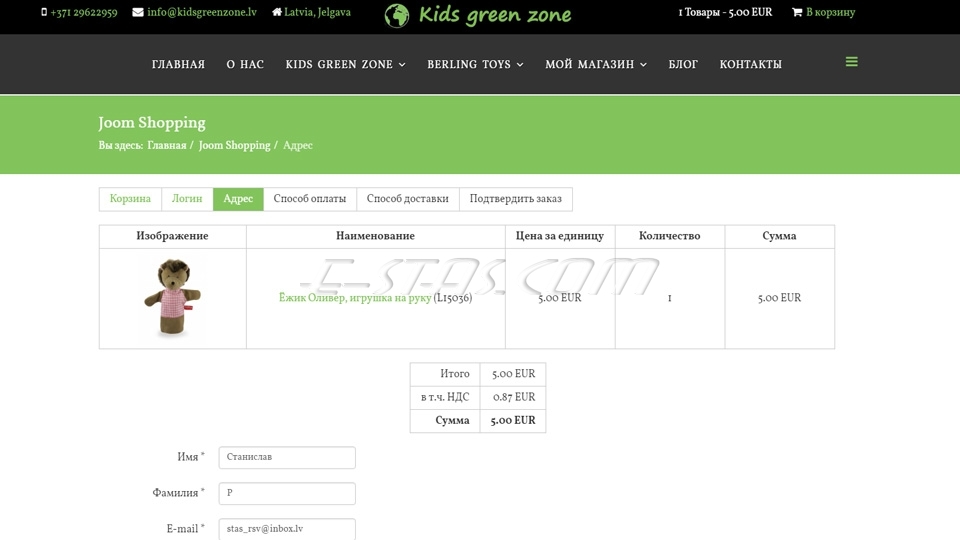Click the Цена за единицу column header
The width and height of the screenshot is (960, 540).
coord(560,236)
